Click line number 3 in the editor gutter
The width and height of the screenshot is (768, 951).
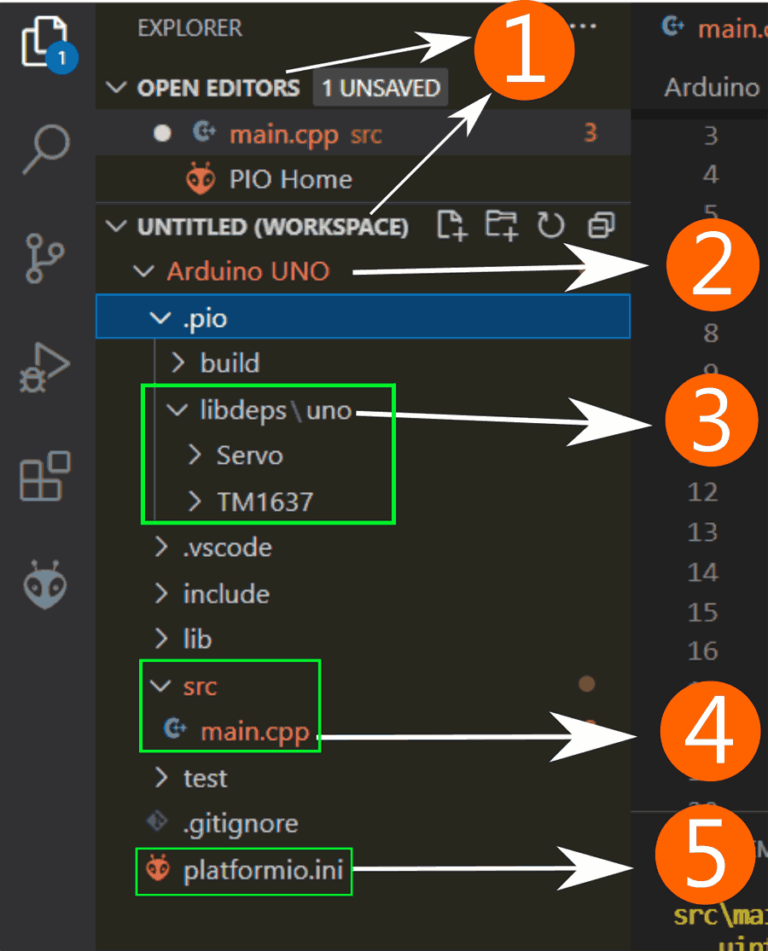click(711, 136)
